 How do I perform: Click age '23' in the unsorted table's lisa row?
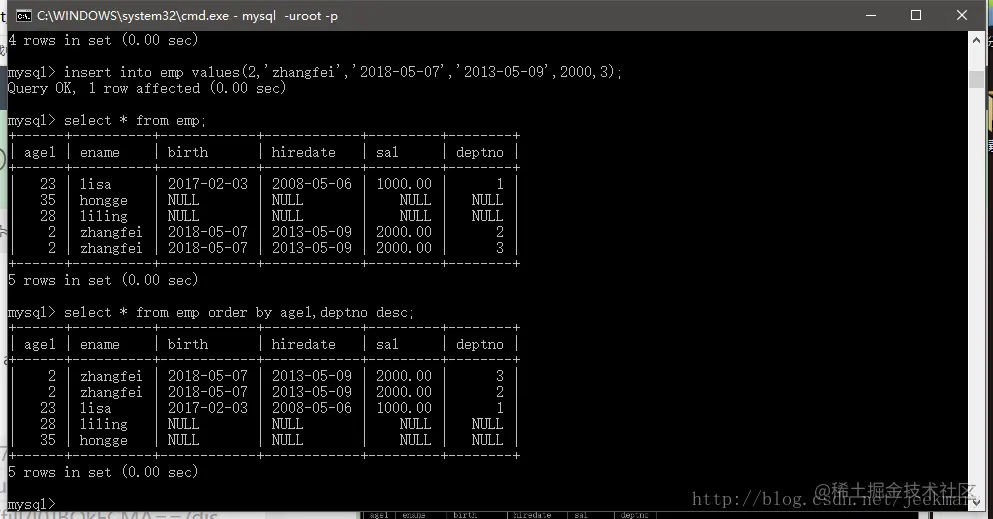(48, 184)
